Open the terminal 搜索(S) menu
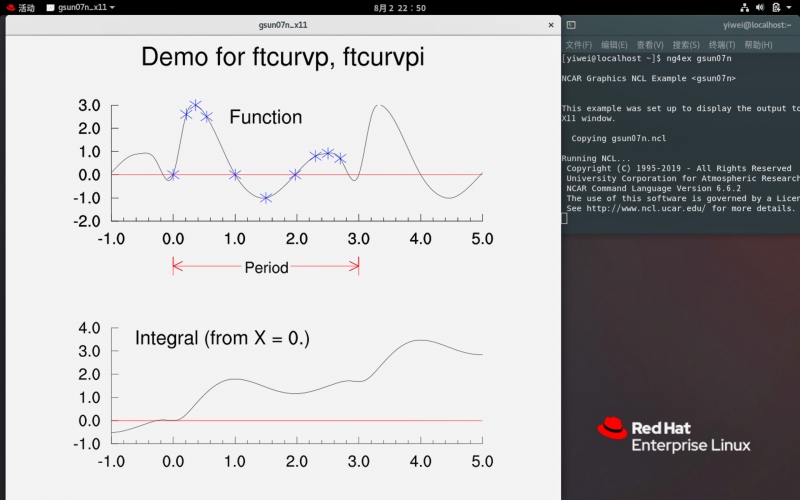This screenshot has width=800, height=500. pyautogui.click(x=686, y=45)
